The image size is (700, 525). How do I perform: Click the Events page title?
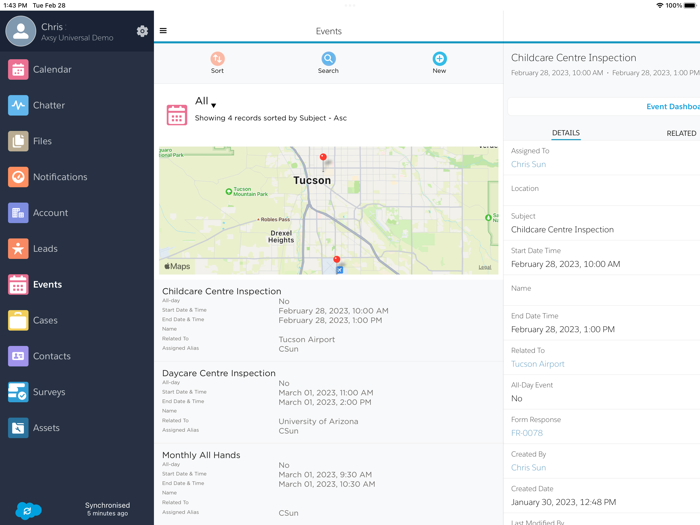tap(329, 31)
